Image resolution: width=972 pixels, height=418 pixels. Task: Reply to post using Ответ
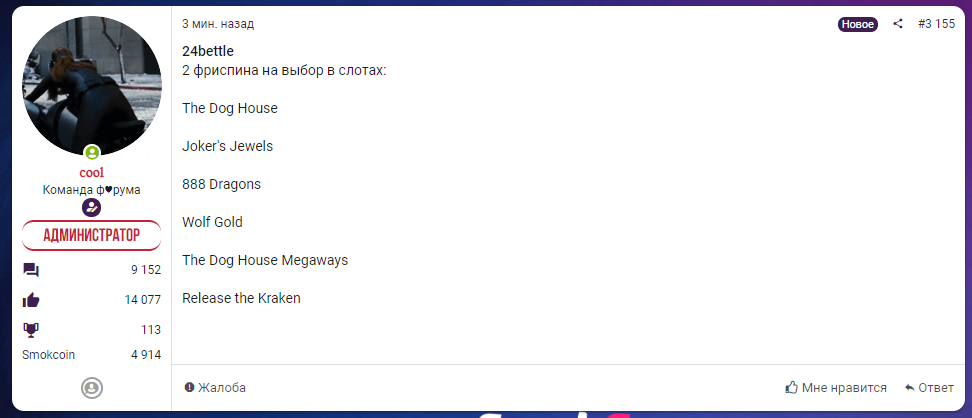pyautogui.click(x=929, y=388)
